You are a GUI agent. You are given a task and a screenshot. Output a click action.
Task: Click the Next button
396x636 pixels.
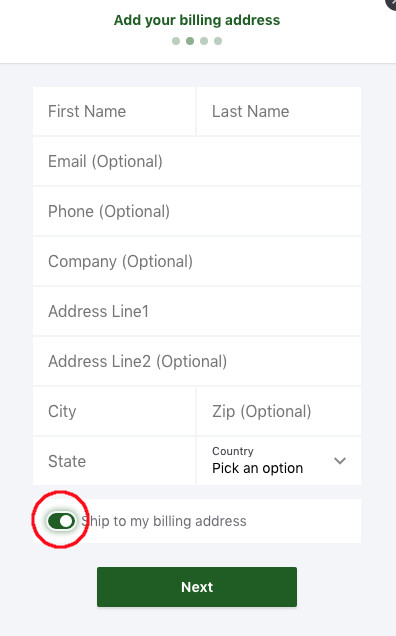(197, 587)
